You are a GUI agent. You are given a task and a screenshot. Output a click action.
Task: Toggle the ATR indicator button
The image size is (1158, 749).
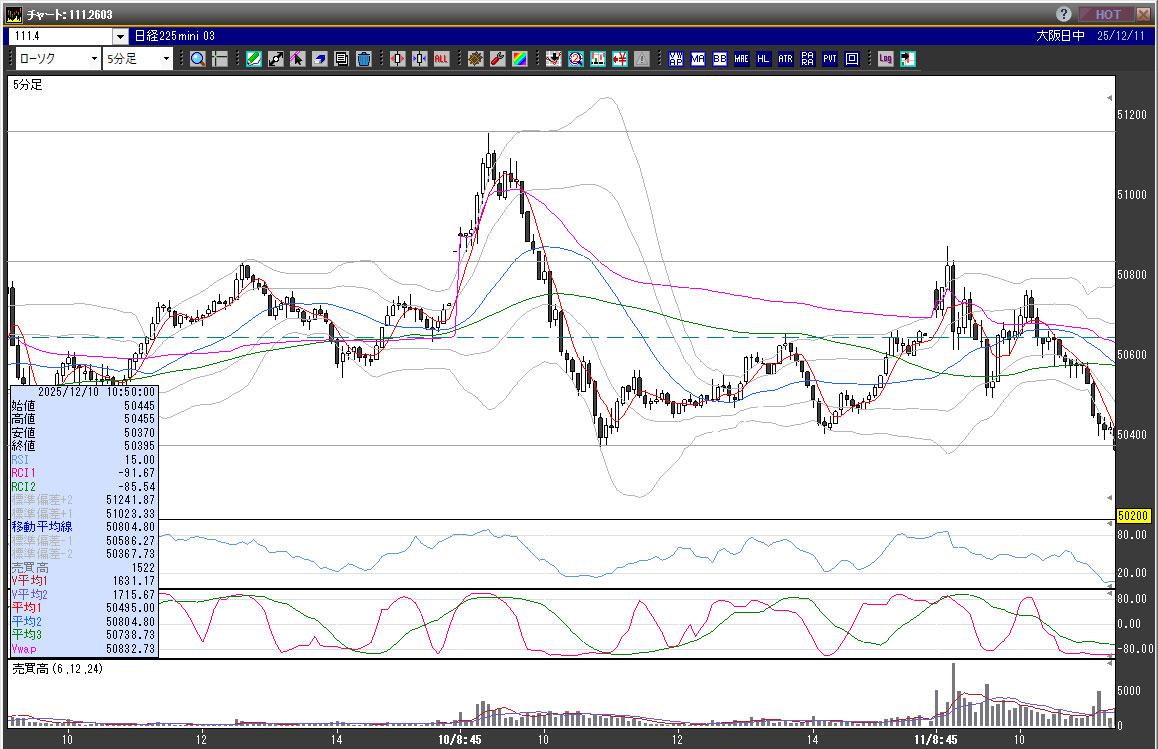click(785, 59)
